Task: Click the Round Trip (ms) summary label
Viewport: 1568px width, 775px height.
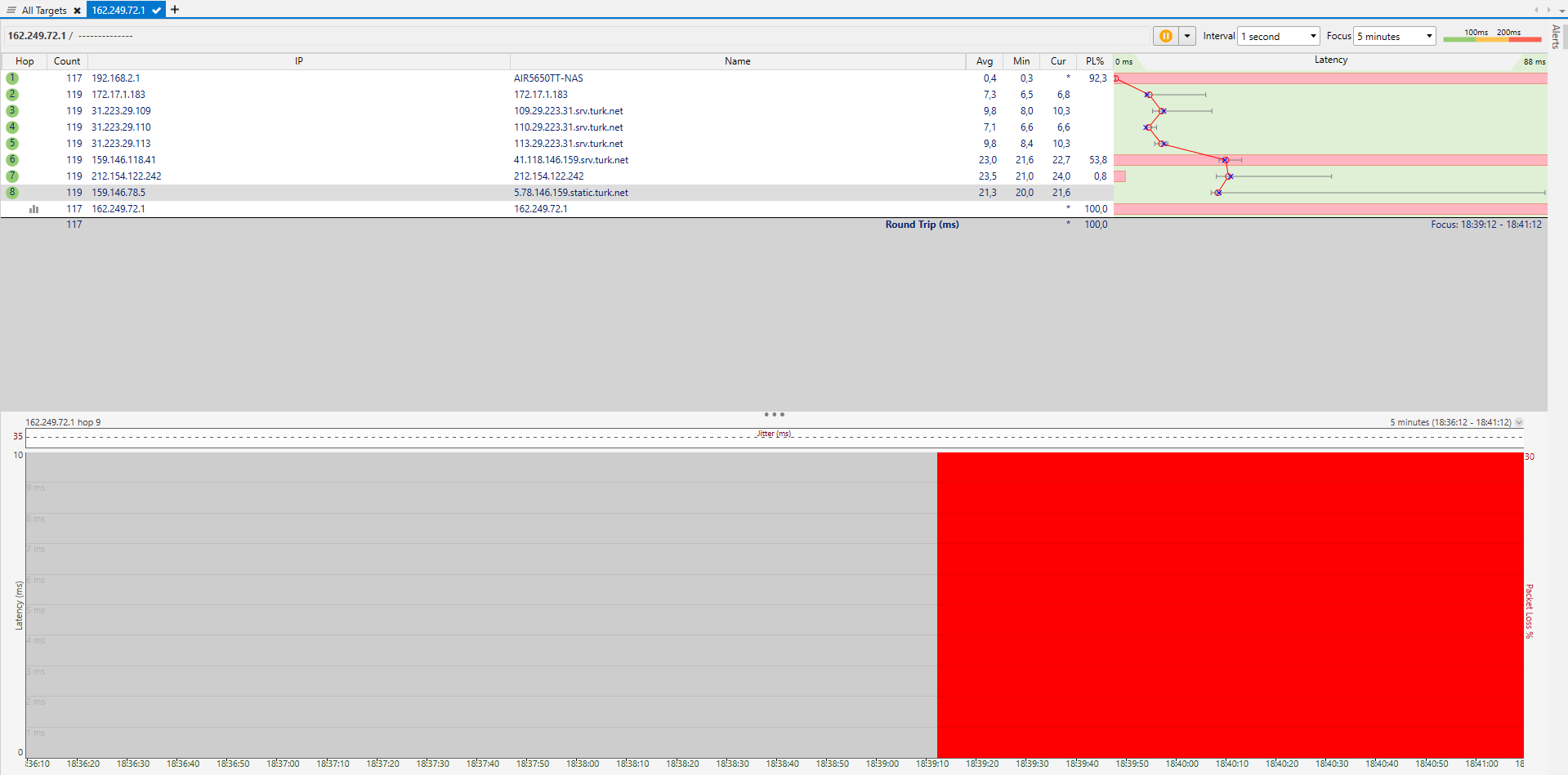Action: (x=922, y=225)
